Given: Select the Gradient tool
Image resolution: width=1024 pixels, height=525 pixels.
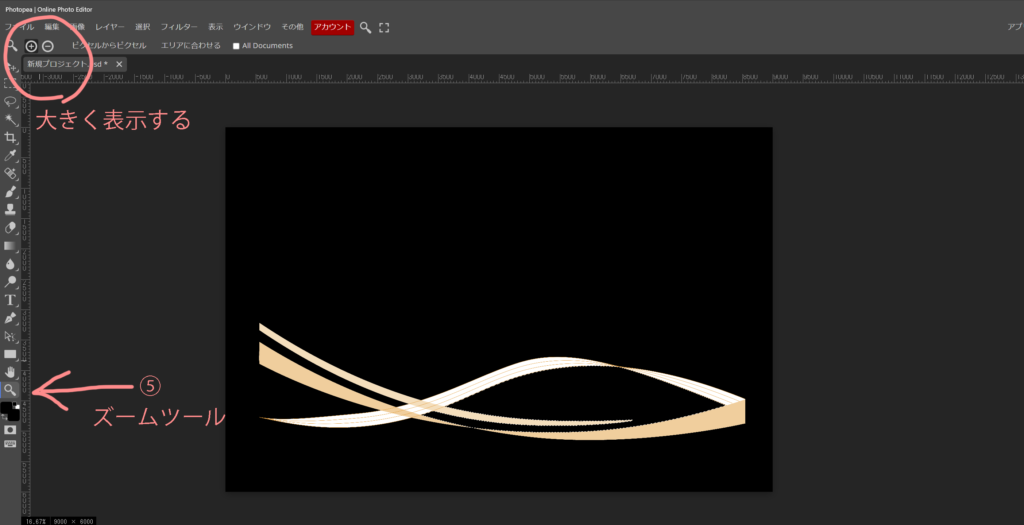Looking at the screenshot, I should (x=11, y=245).
